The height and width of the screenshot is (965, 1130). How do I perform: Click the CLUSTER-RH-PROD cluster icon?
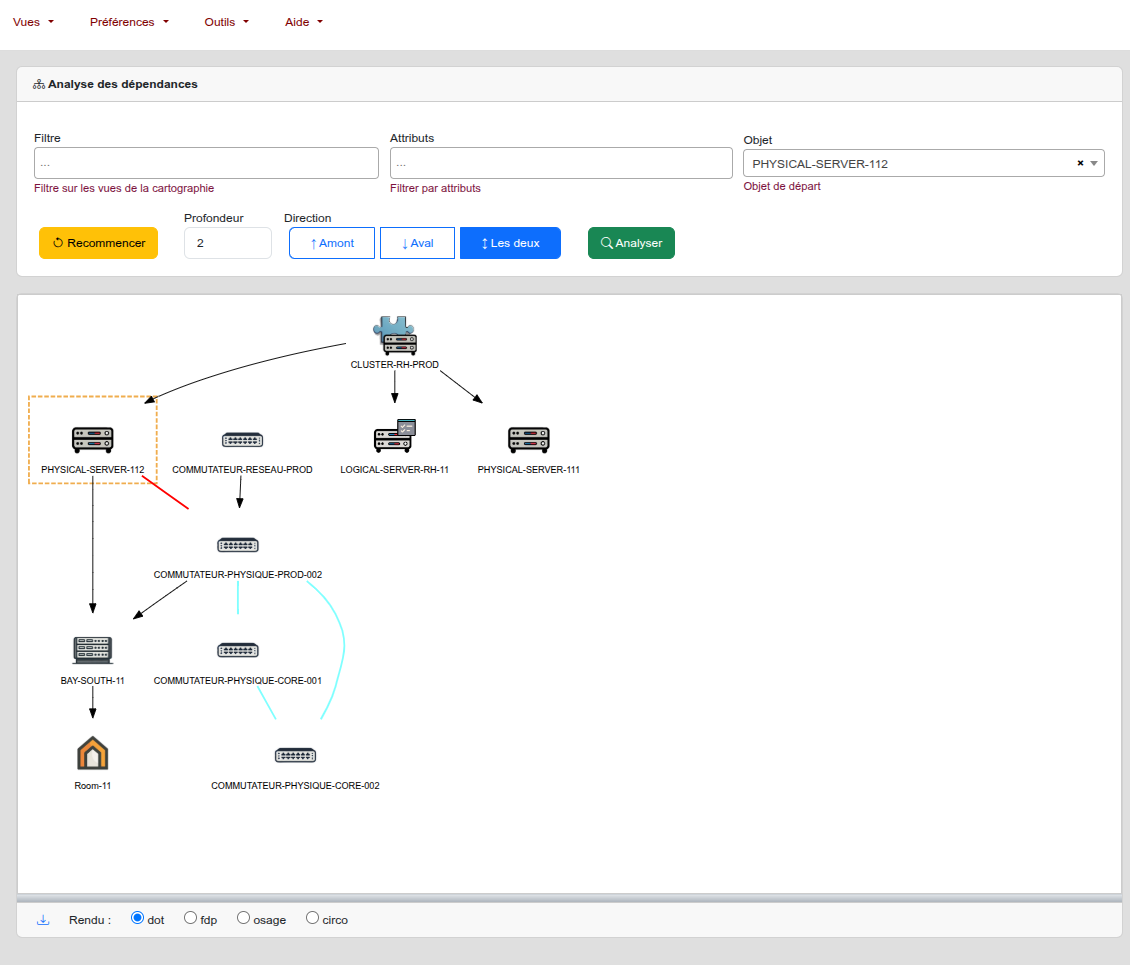coord(394,335)
